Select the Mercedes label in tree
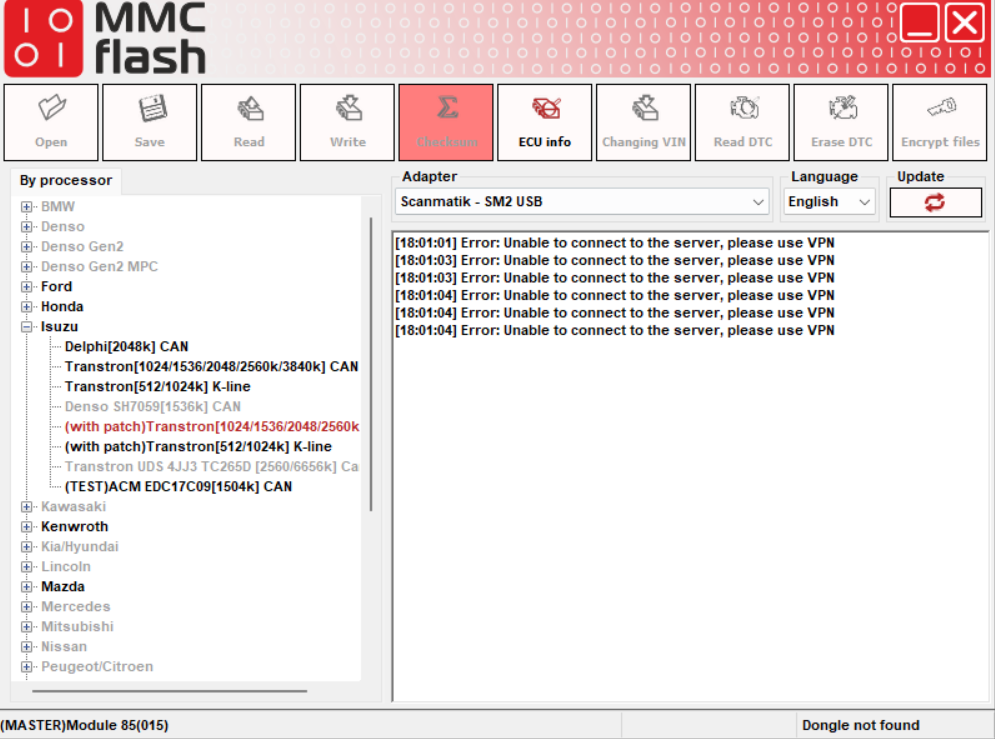The width and height of the screenshot is (995, 739). pyautogui.click(x=76, y=606)
